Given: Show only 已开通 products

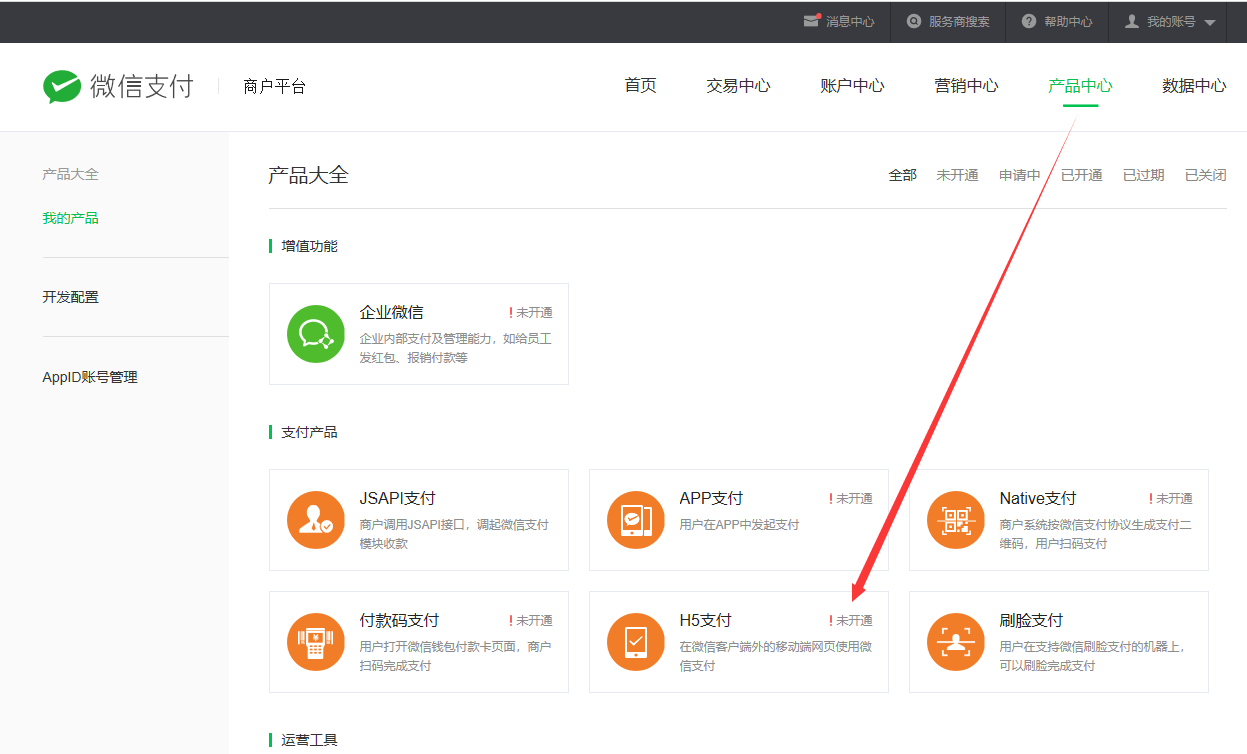Looking at the screenshot, I should point(1081,175).
